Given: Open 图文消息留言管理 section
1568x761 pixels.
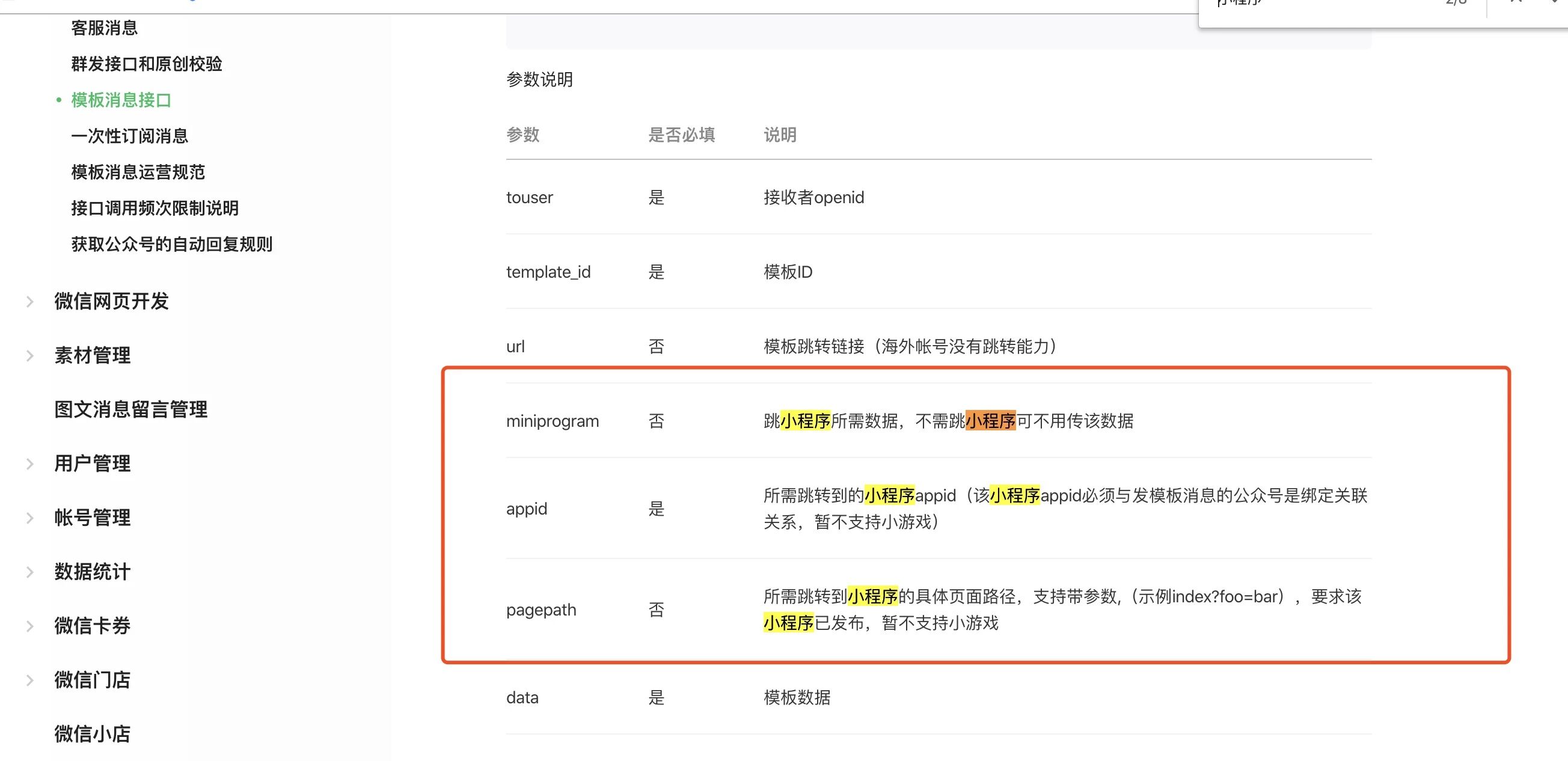Looking at the screenshot, I should click(130, 410).
